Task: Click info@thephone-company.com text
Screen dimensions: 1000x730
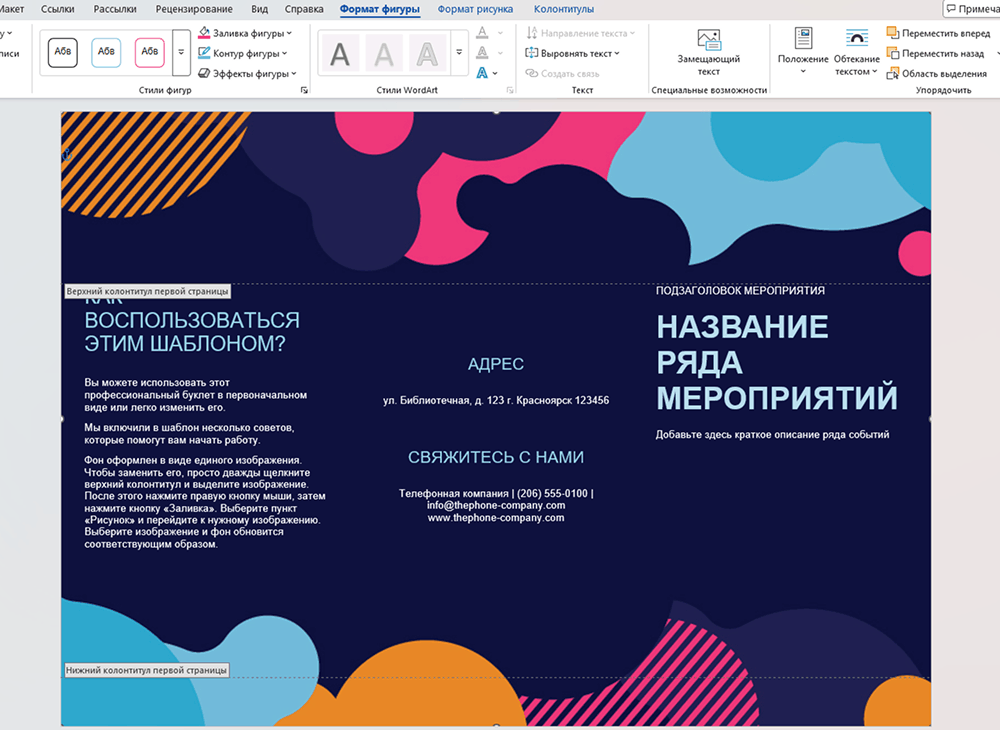Action: [x=496, y=506]
